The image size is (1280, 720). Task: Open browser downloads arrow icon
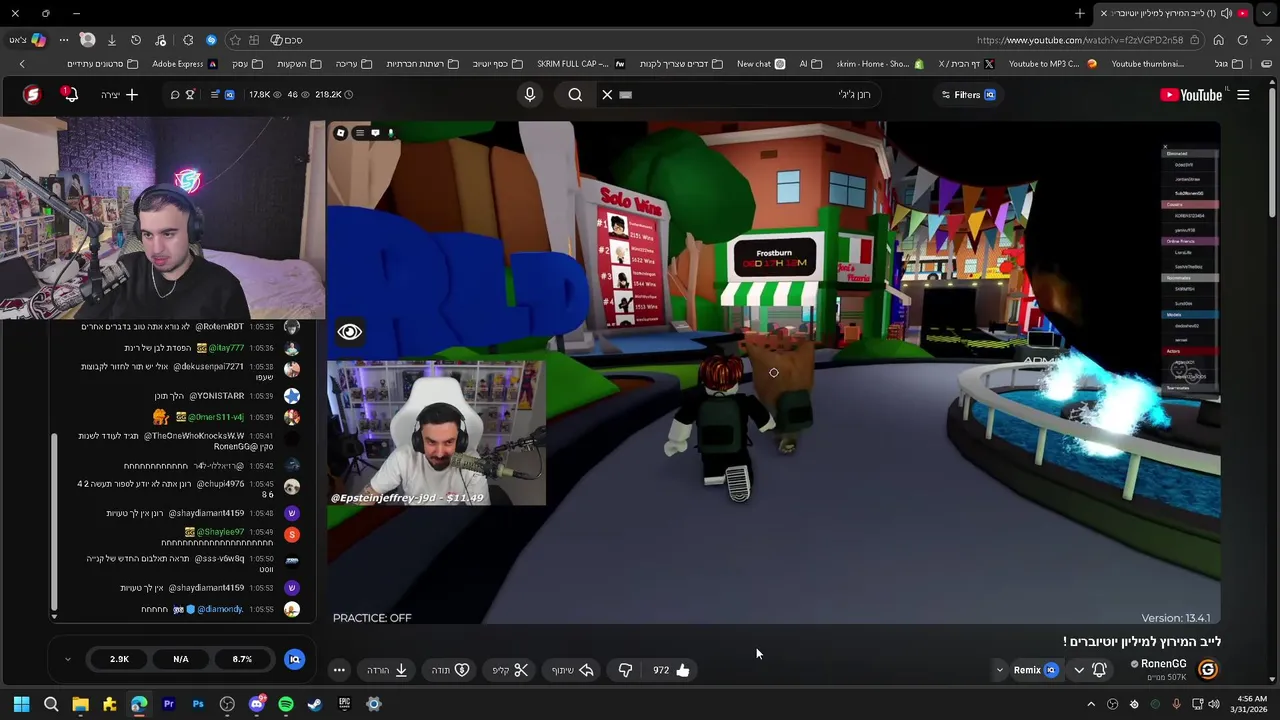point(111,40)
